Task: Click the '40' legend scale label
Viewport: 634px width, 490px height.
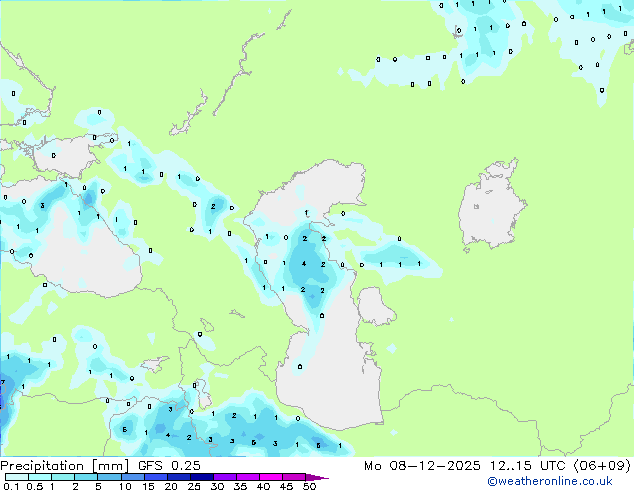Action: [x=263, y=486]
